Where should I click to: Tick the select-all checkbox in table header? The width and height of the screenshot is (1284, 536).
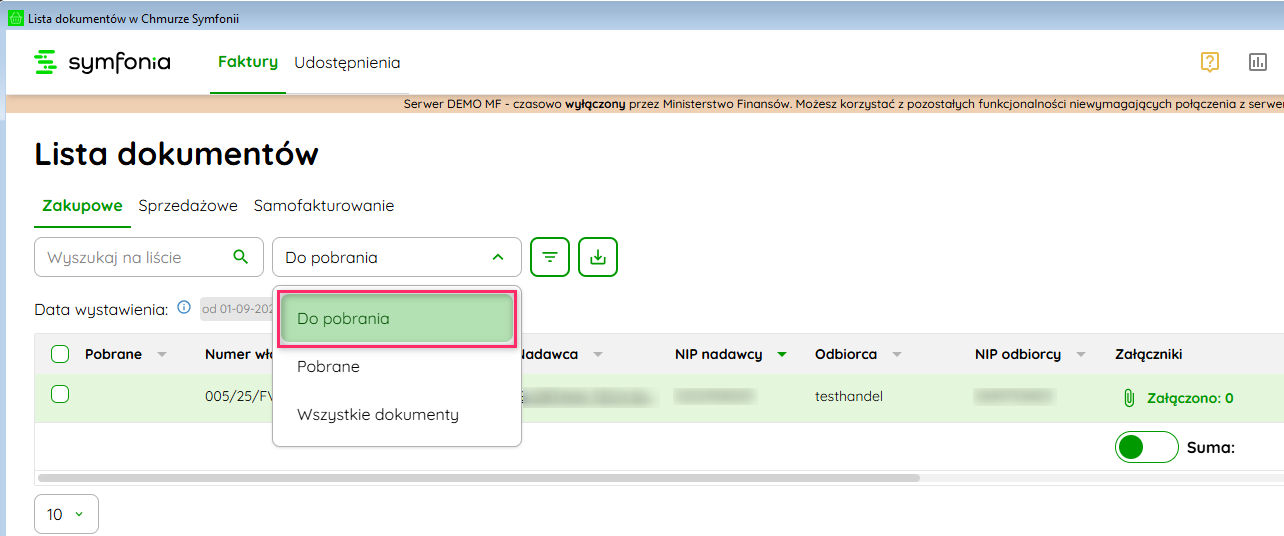(60, 354)
